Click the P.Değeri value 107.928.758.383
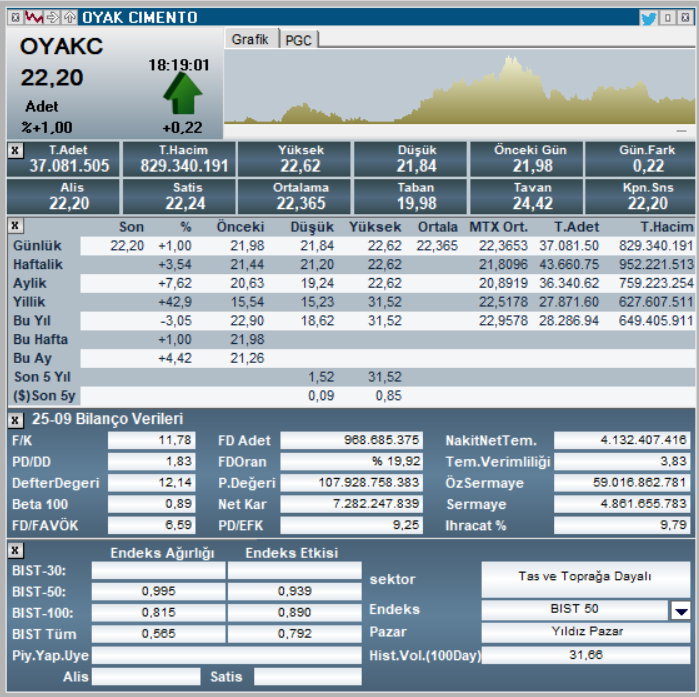 click(351, 483)
